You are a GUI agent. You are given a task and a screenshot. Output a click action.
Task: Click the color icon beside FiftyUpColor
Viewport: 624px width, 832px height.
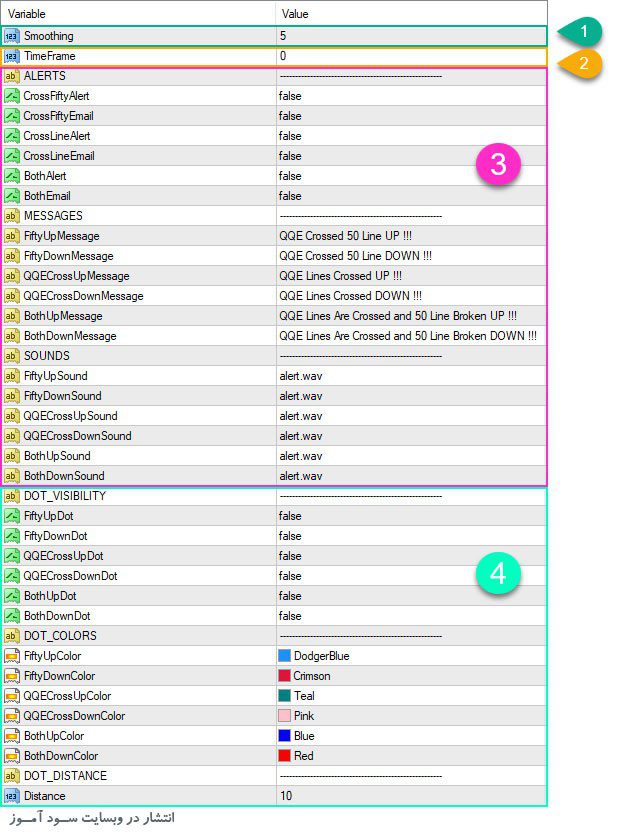point(11,656)
